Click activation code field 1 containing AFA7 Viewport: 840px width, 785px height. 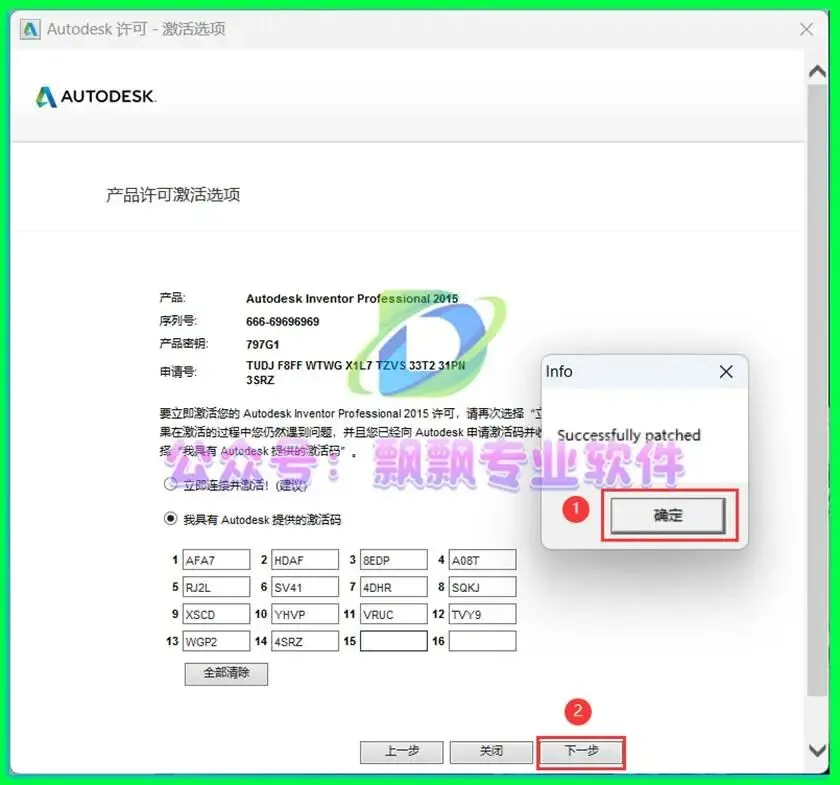(x=216, y=559)
